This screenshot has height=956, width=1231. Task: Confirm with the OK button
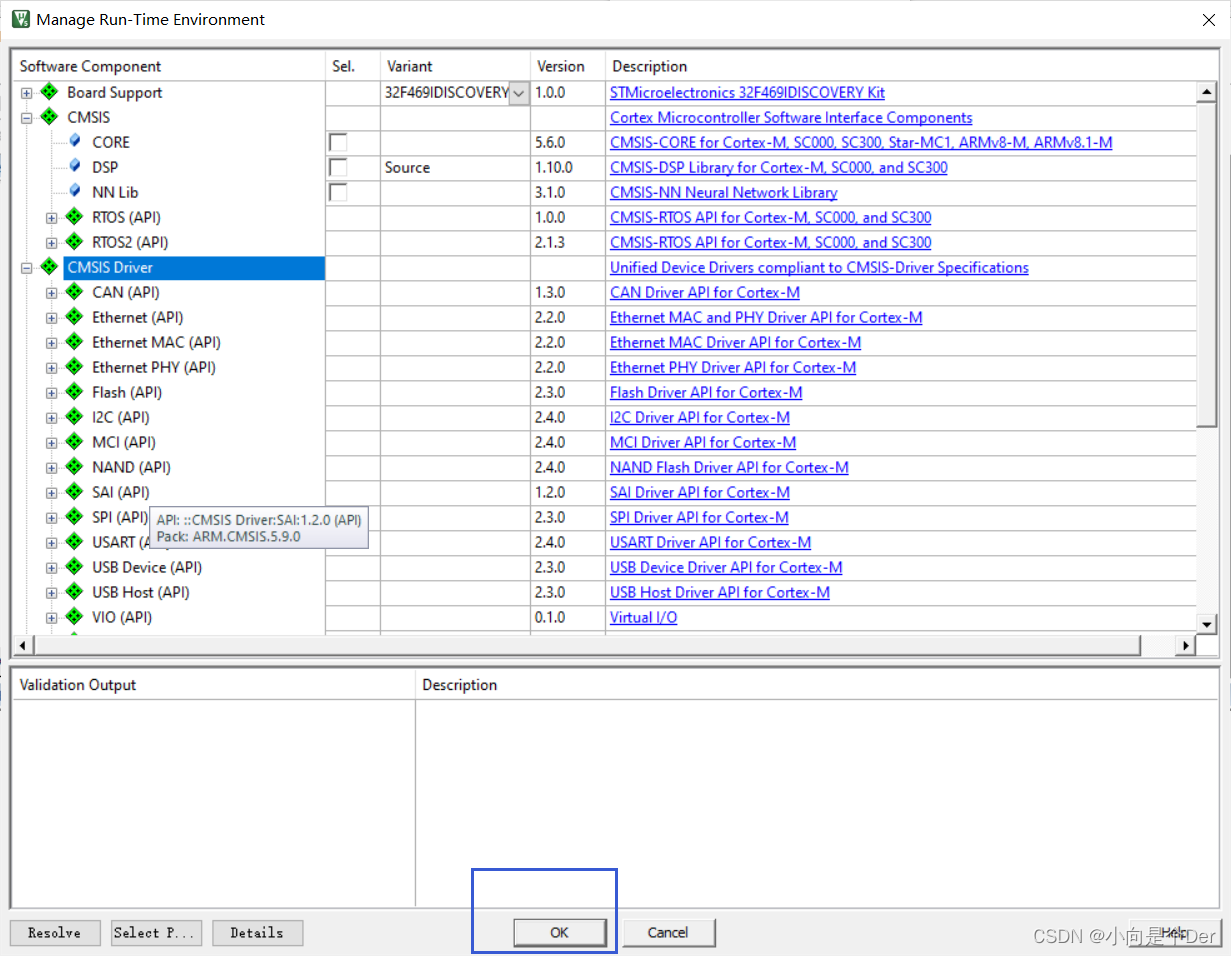pyautogui.click(x=559, y=932)
